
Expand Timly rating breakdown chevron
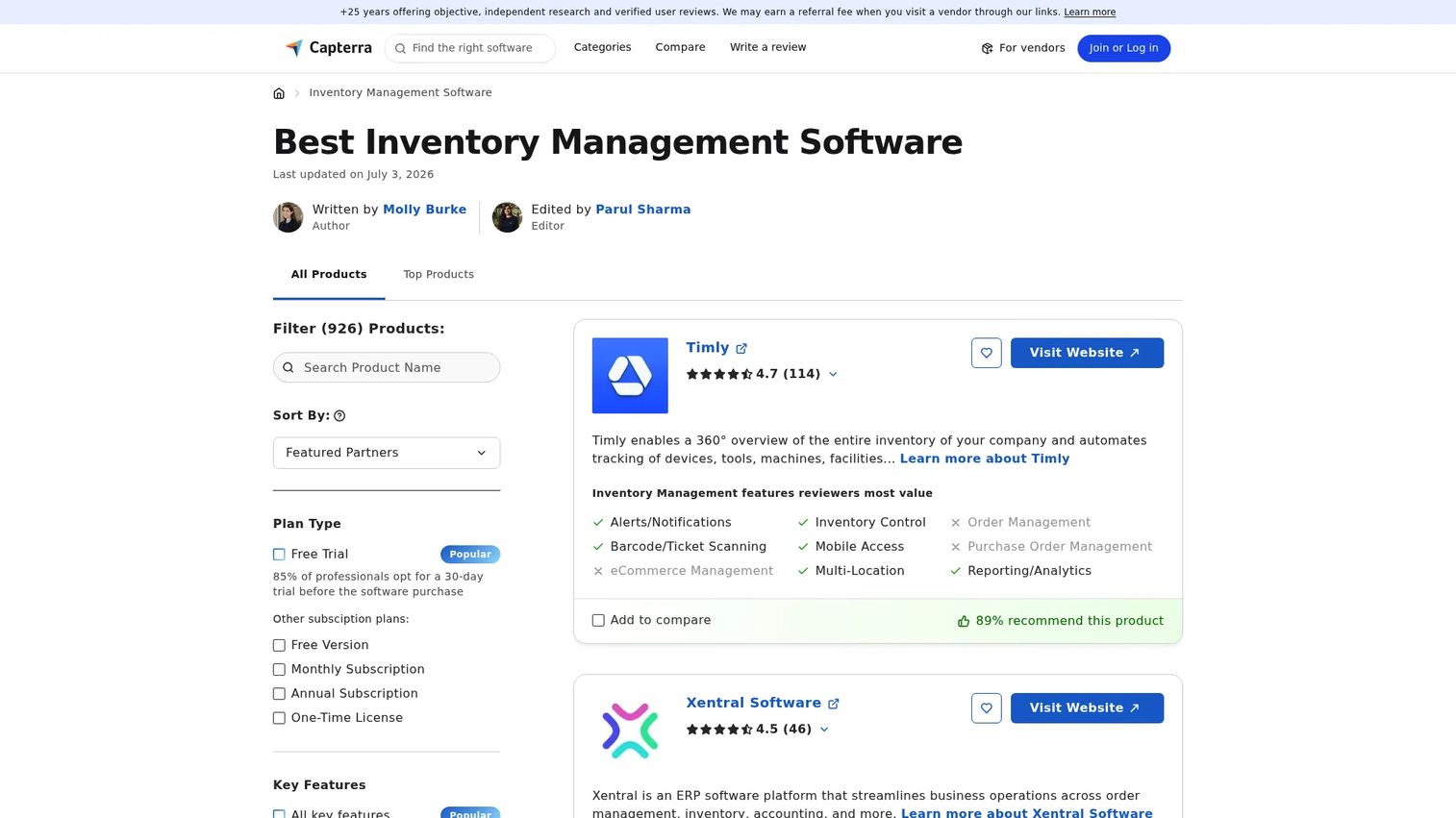coord(833,375)
